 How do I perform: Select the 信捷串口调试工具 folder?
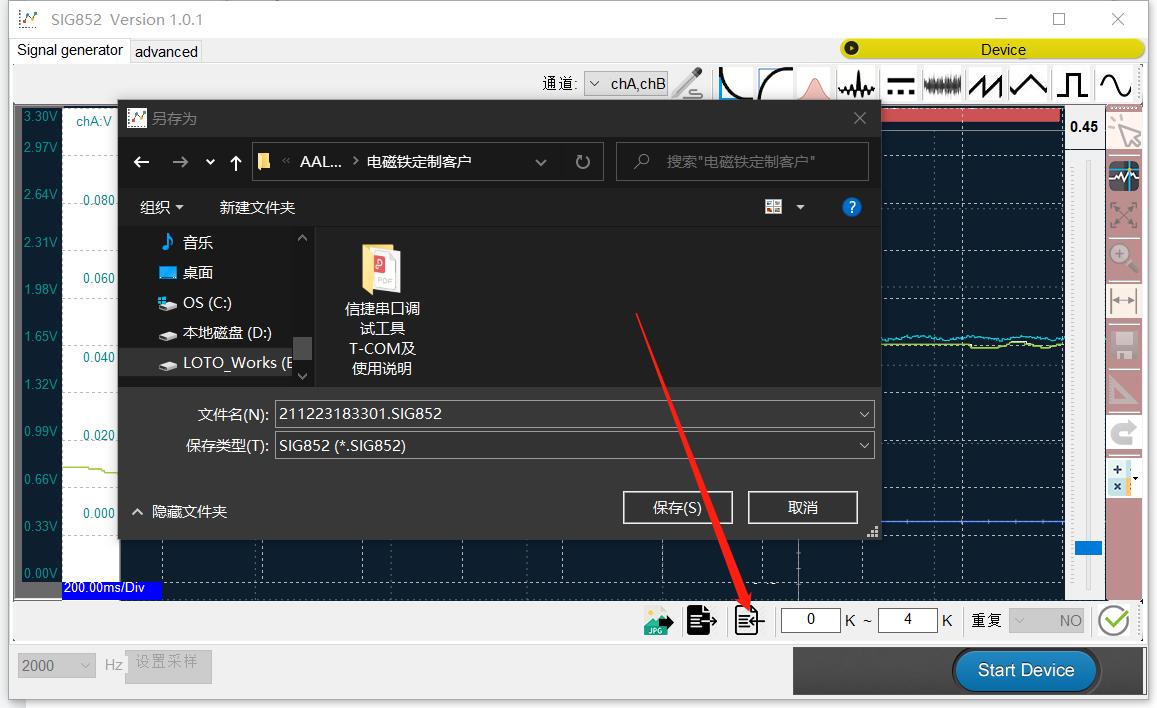[x=381, y=310]
